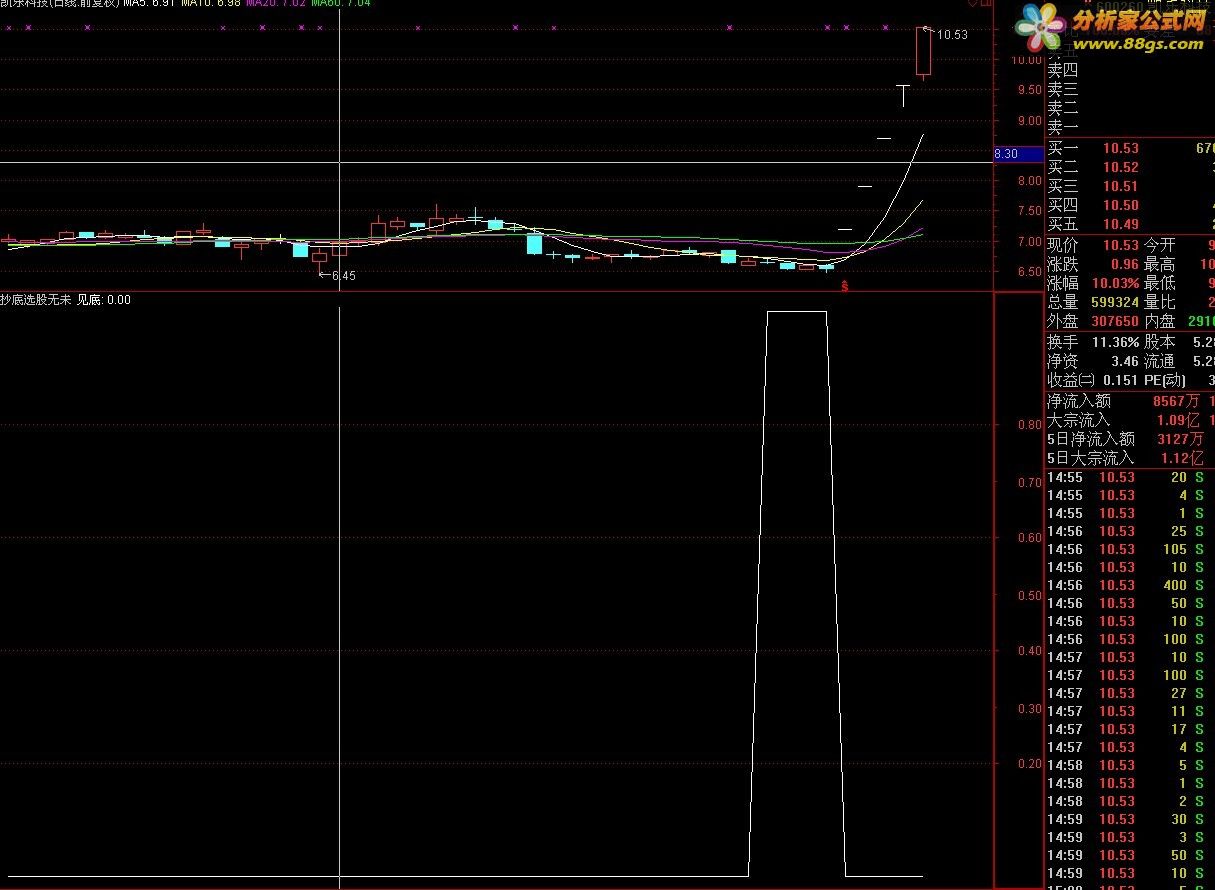Click the 量比 label in quote panel
The width and height of the screenshot is (1215, 890).
click(x=1160, y=302)
